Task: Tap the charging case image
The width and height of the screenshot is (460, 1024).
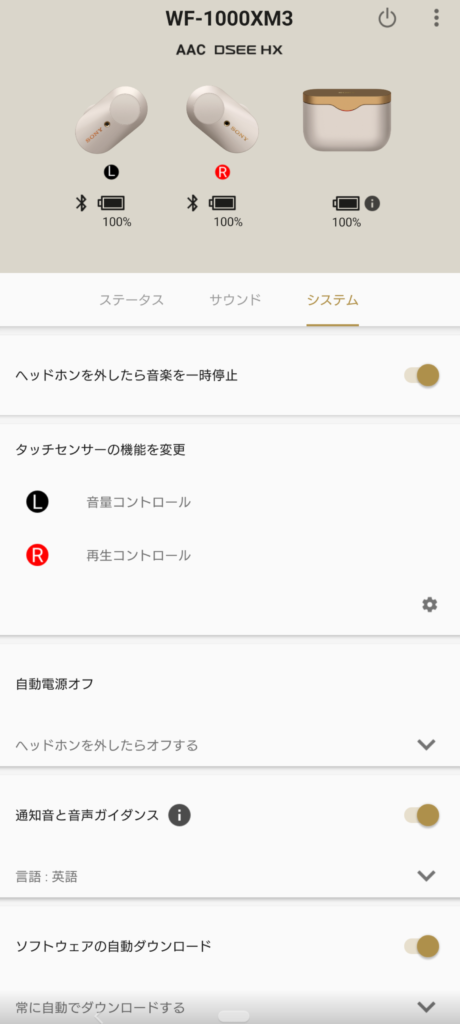Action: coord(347,120)
